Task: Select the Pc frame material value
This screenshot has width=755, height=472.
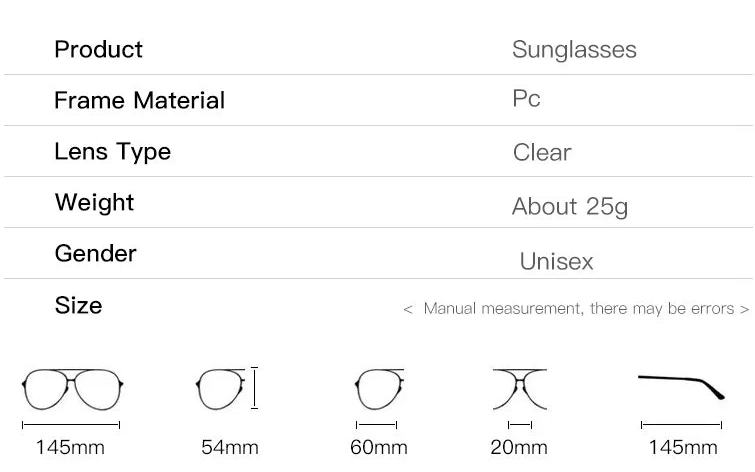Action: click(x=526, y=99)
